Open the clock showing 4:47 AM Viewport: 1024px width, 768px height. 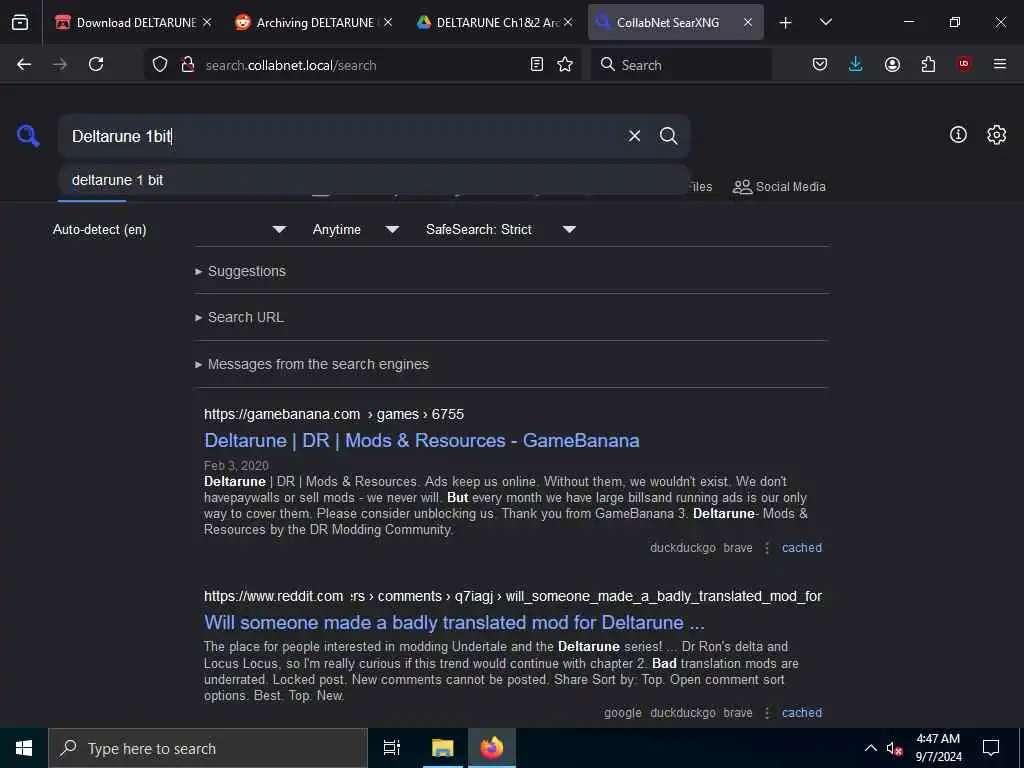[x=938, y=748]
